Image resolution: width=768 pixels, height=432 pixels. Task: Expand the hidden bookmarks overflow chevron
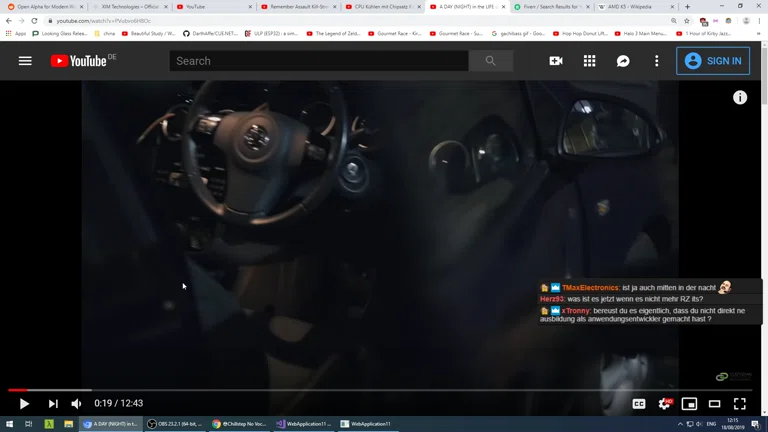[x=758, y=33]
